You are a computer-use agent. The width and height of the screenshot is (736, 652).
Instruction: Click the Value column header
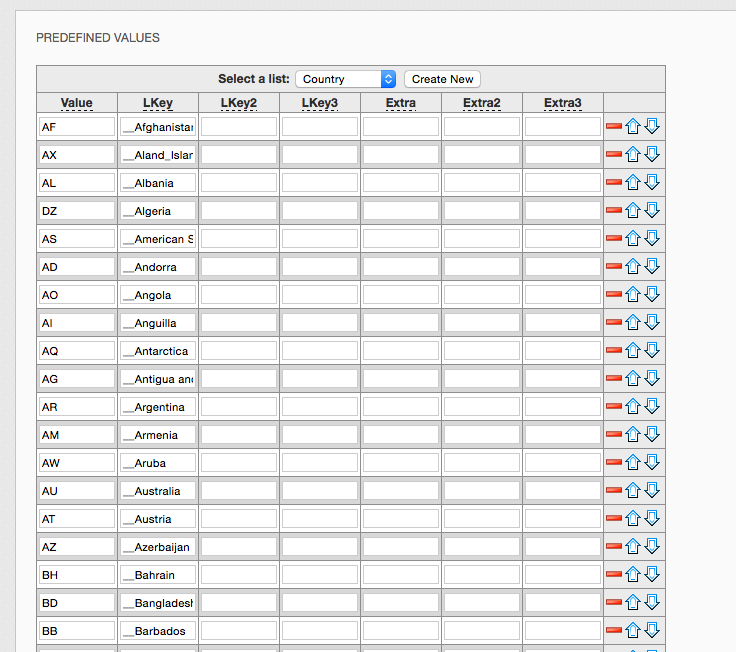coord(76,103)
